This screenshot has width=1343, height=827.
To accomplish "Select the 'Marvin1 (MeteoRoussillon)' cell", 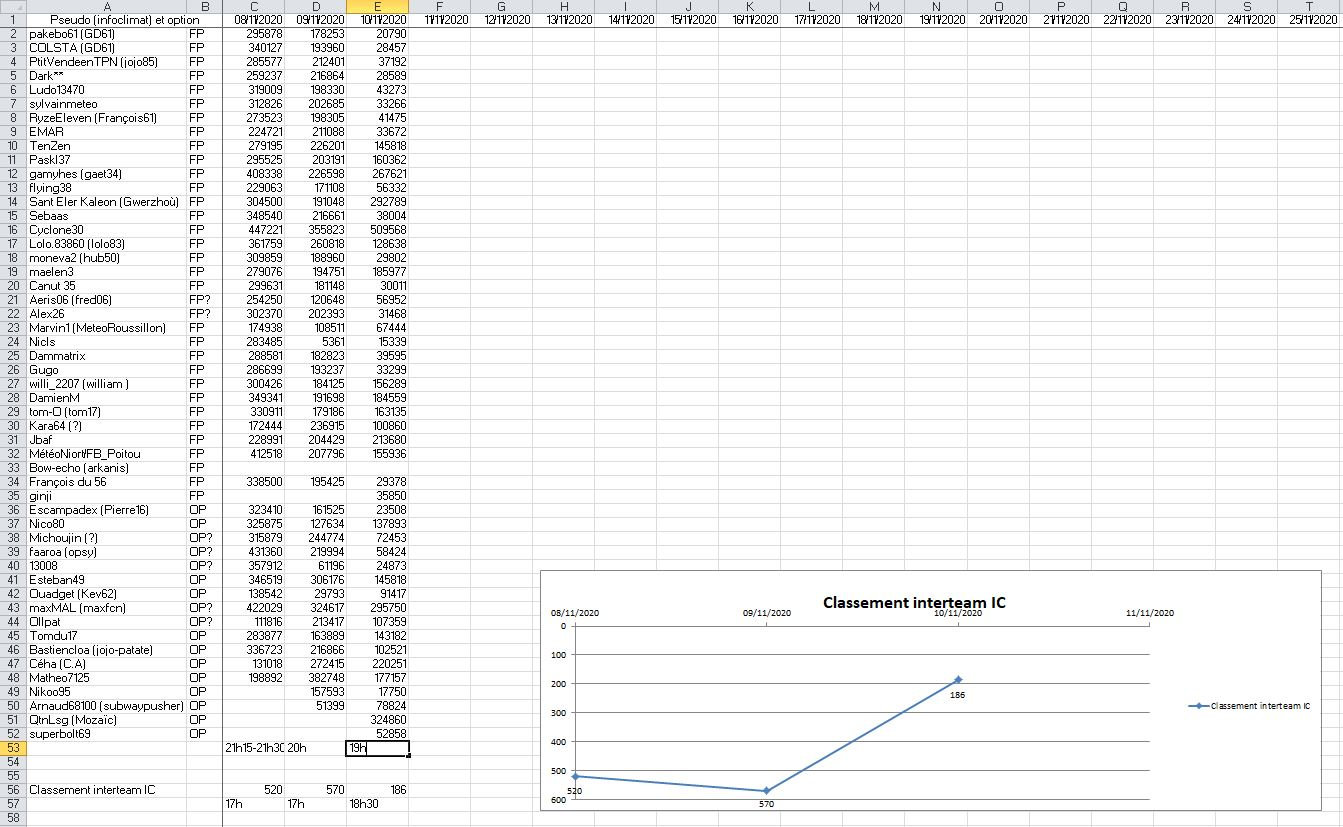I will coord(105,327).
